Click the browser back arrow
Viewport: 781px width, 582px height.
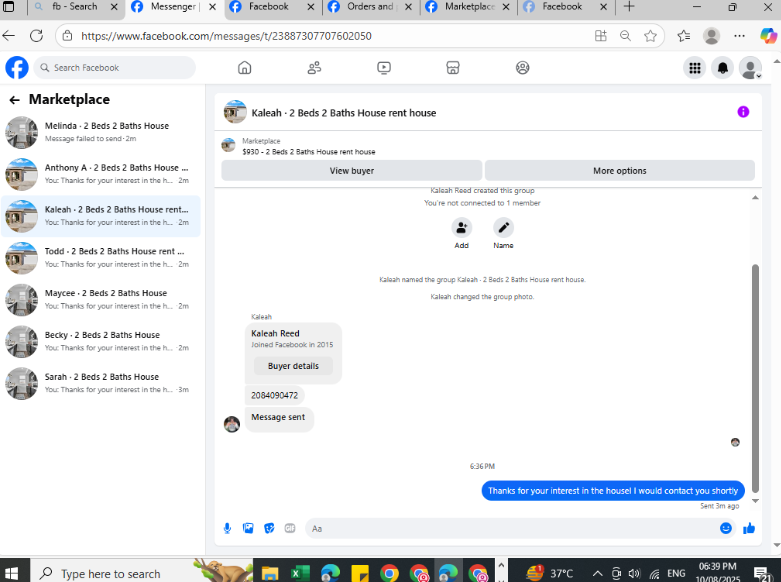[9, 36]
